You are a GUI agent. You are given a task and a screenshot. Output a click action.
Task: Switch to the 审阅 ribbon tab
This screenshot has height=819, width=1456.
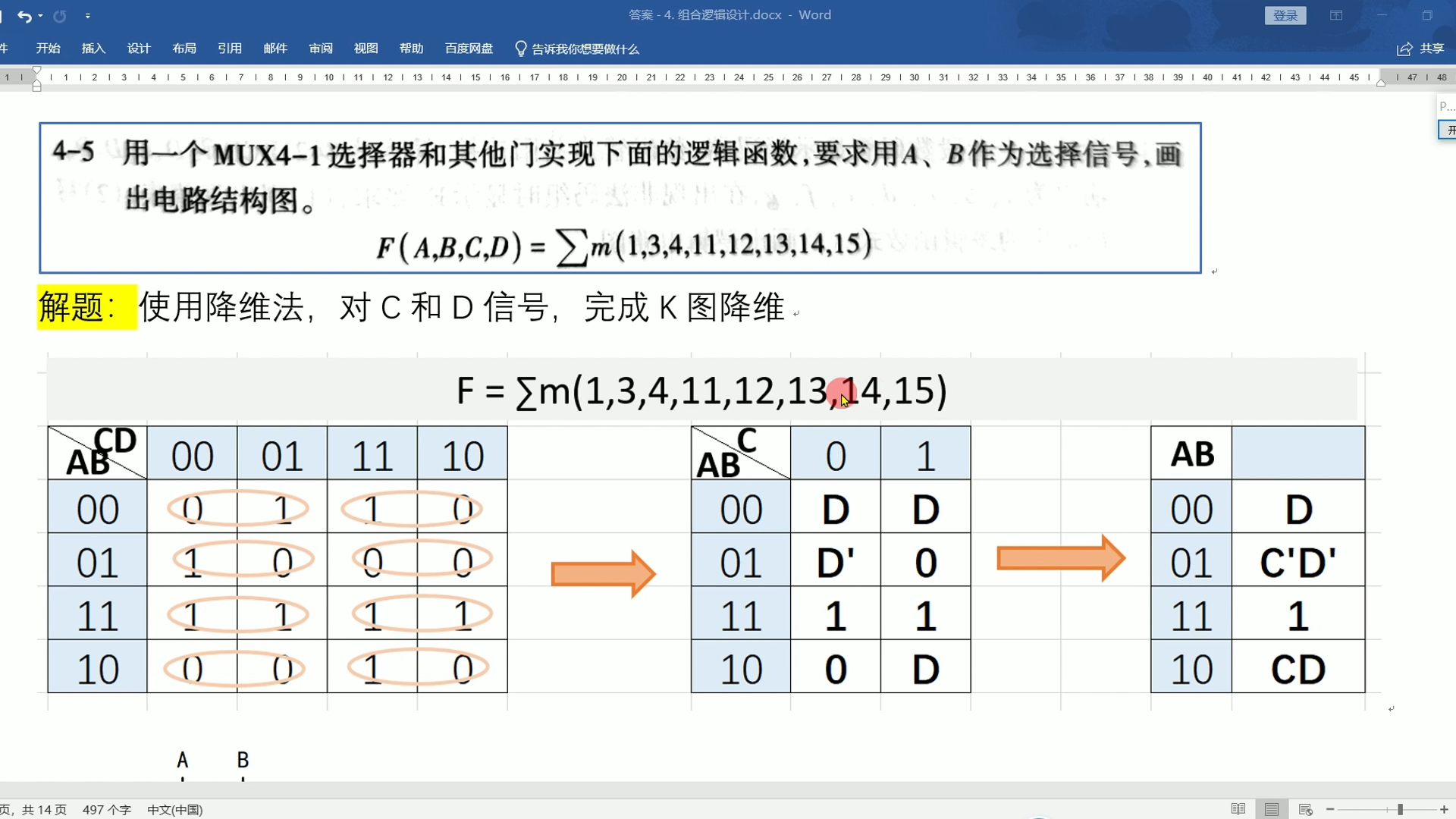(x=320, y=48)
